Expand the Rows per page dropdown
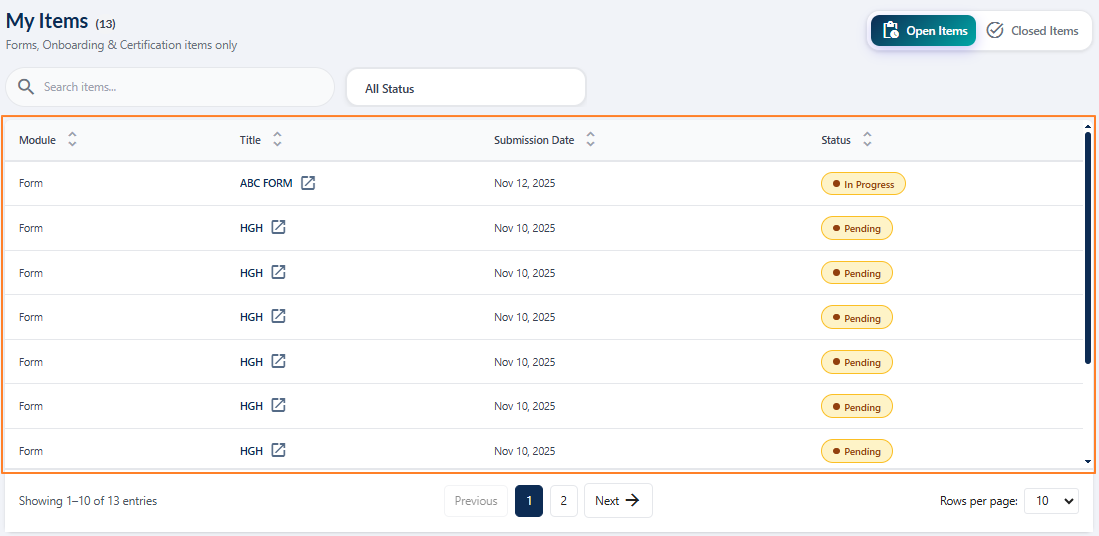The height and width of the screenshot is (536, 1099). (1051, 501)
